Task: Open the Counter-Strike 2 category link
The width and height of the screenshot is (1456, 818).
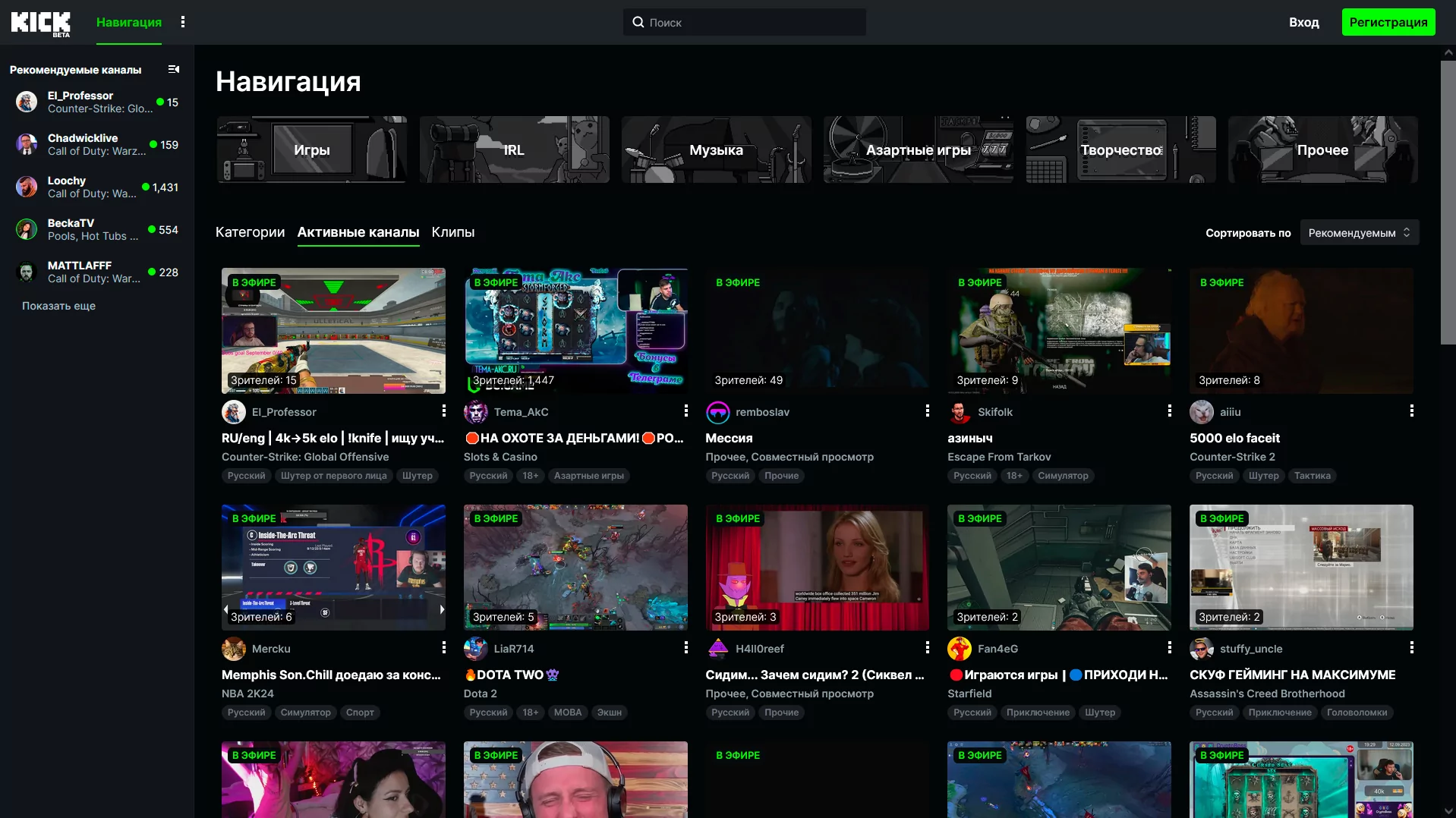Action: click(x=1232, y=457)
